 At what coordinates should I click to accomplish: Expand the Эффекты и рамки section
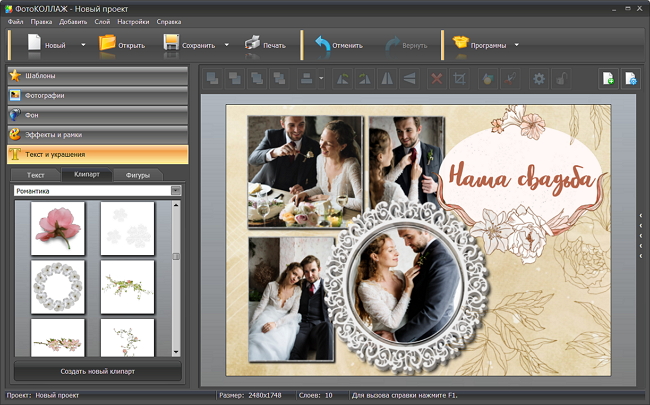point(97,135)
